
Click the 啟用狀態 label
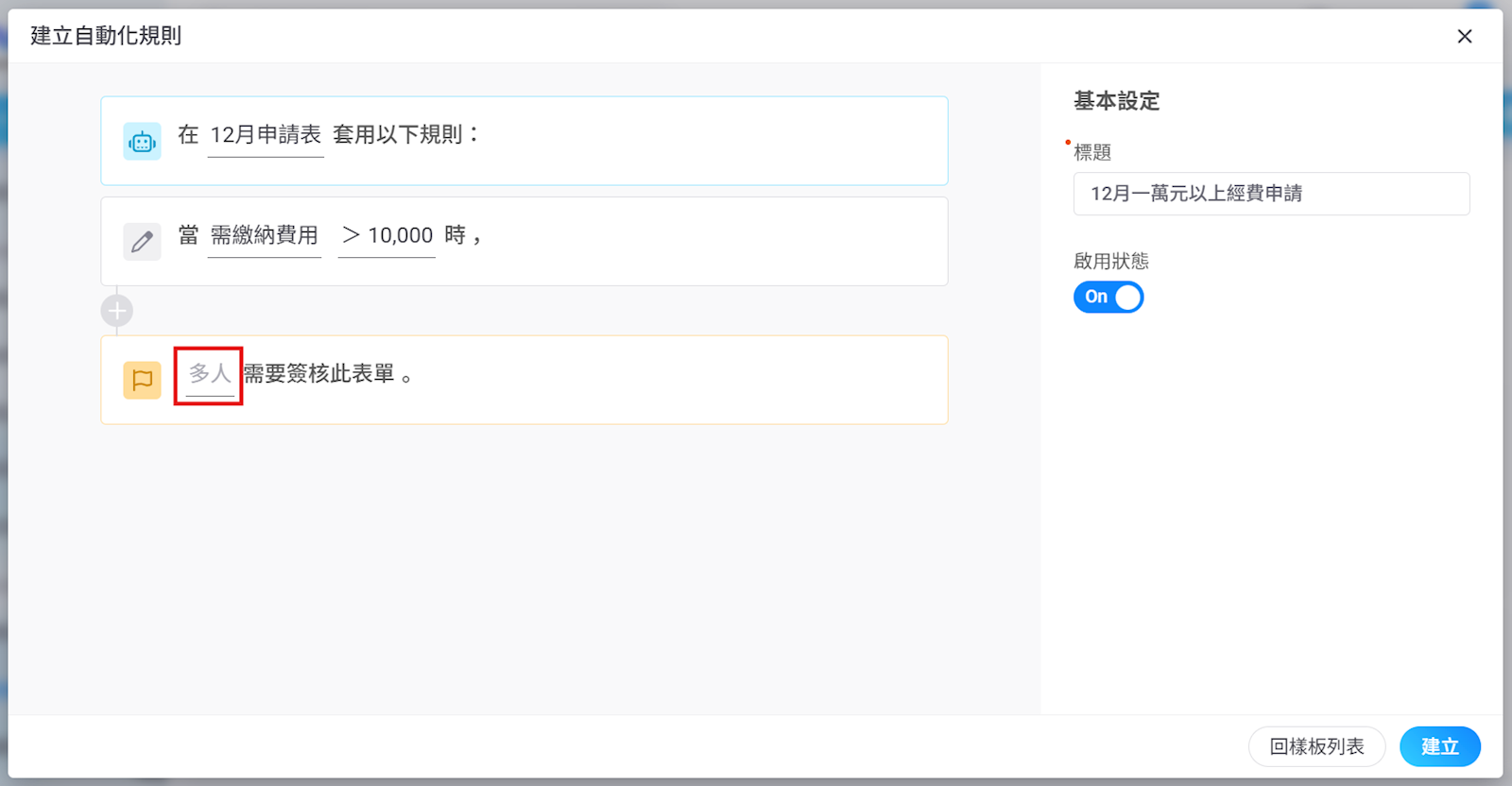click(x=1111, y=261)
